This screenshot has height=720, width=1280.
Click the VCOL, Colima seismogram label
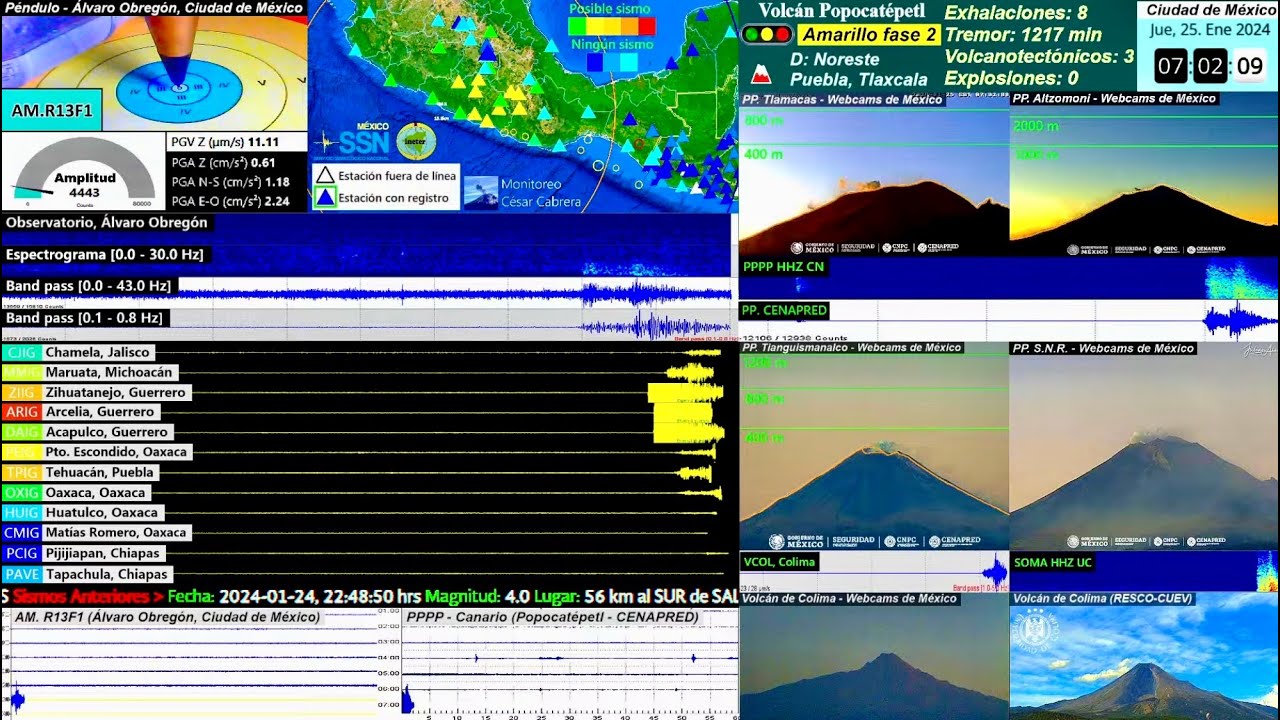pyautogui.click(x=779, y=562)
